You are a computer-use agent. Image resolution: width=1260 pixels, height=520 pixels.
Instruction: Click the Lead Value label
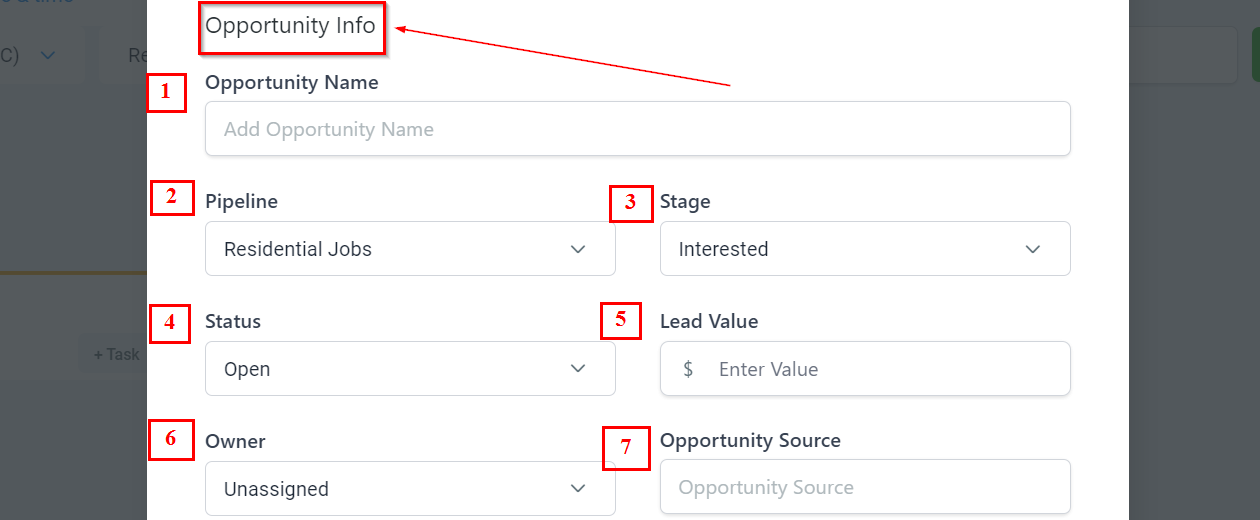[709, 321]
